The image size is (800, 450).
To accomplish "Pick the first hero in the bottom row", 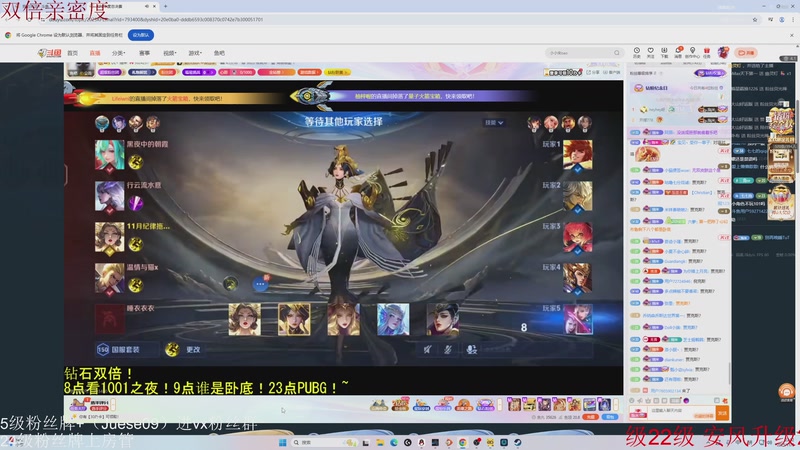I will click(244, 319).
